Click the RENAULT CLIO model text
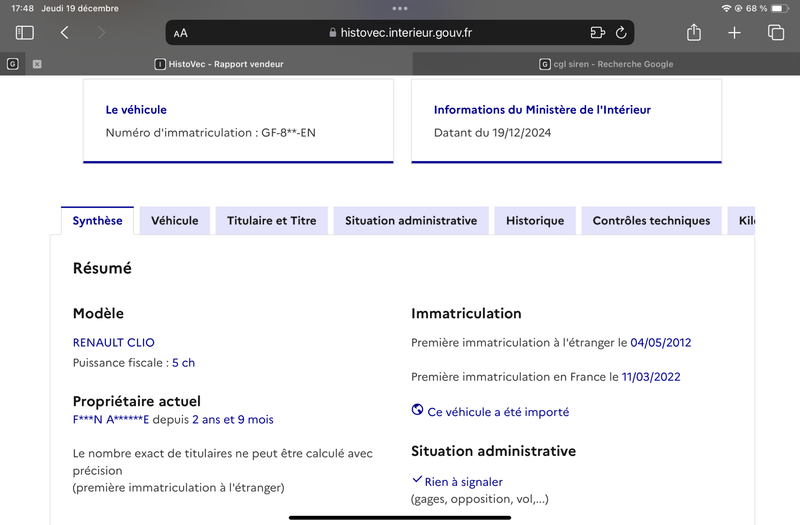The height and width of the screenshot is (525, 800). click(114, 342)
